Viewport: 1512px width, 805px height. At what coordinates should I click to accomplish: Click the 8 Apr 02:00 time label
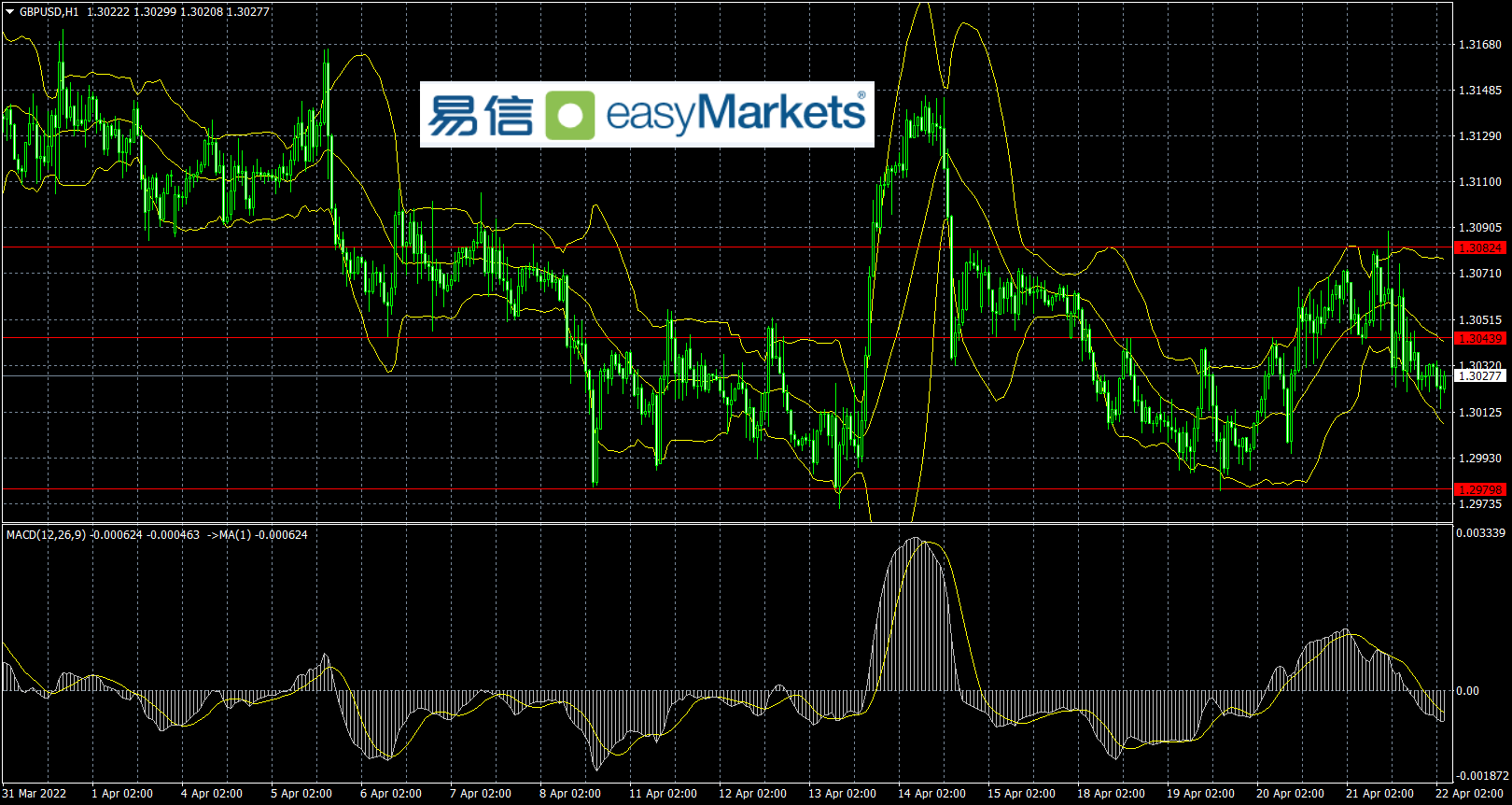[570, 794]
